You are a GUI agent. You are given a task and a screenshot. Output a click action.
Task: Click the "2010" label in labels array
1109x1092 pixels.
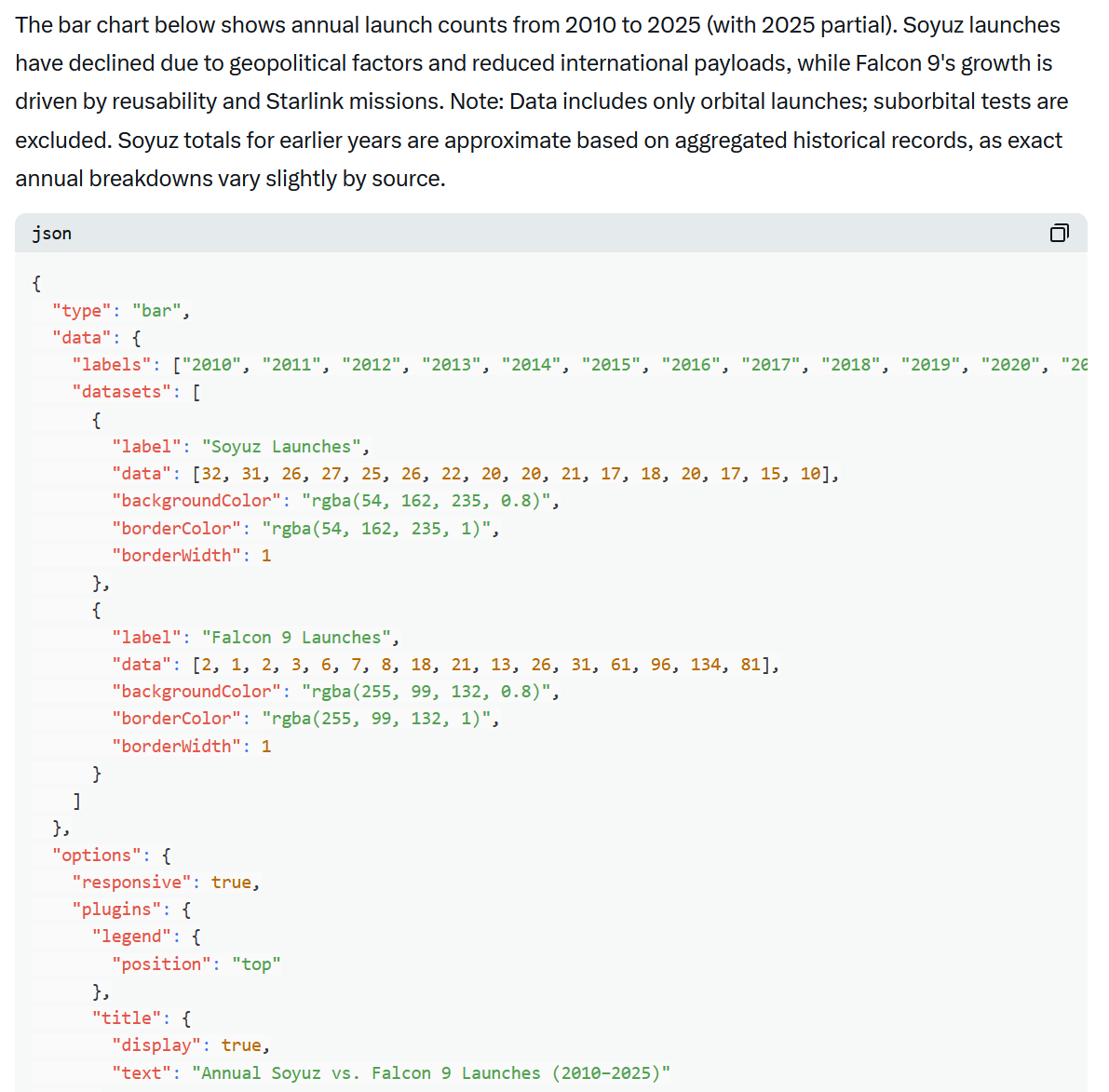point(211,365)
